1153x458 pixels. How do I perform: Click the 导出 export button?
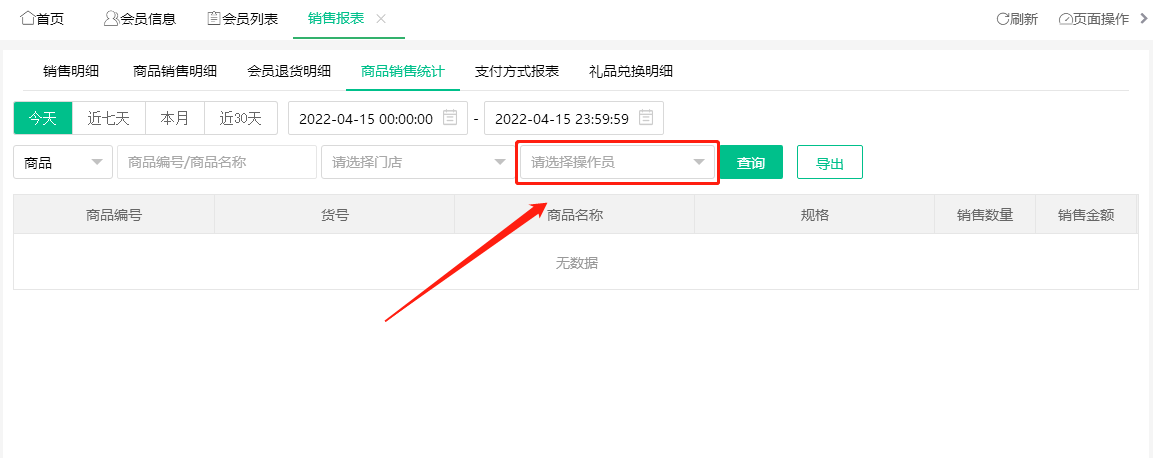[829, 163]
